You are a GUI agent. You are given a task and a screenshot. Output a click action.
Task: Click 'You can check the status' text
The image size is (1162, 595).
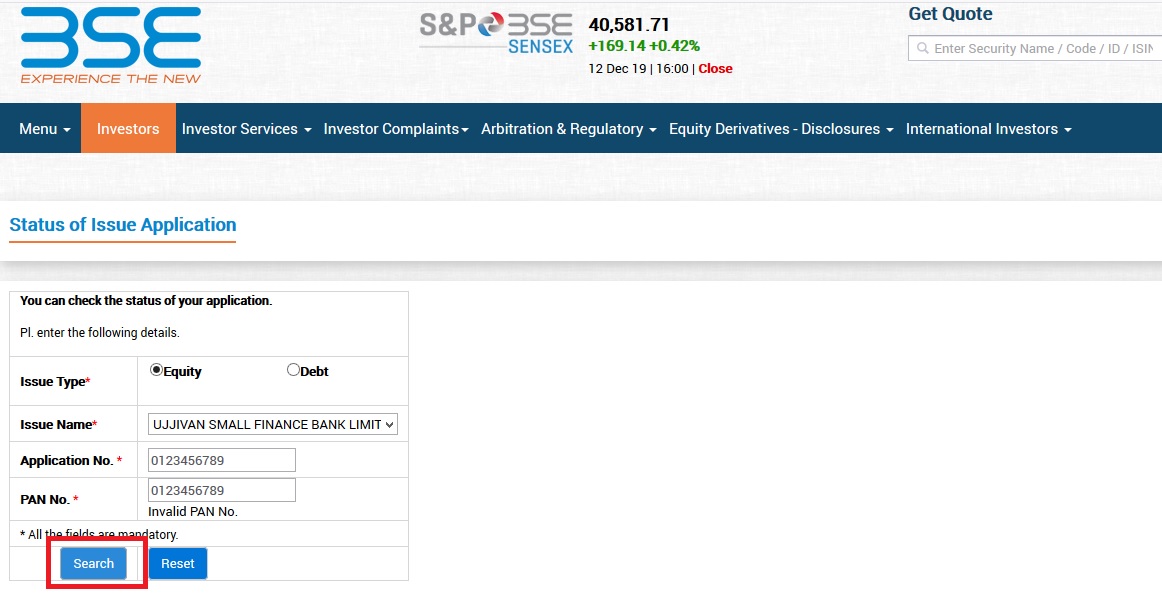(x=146, y=301)
